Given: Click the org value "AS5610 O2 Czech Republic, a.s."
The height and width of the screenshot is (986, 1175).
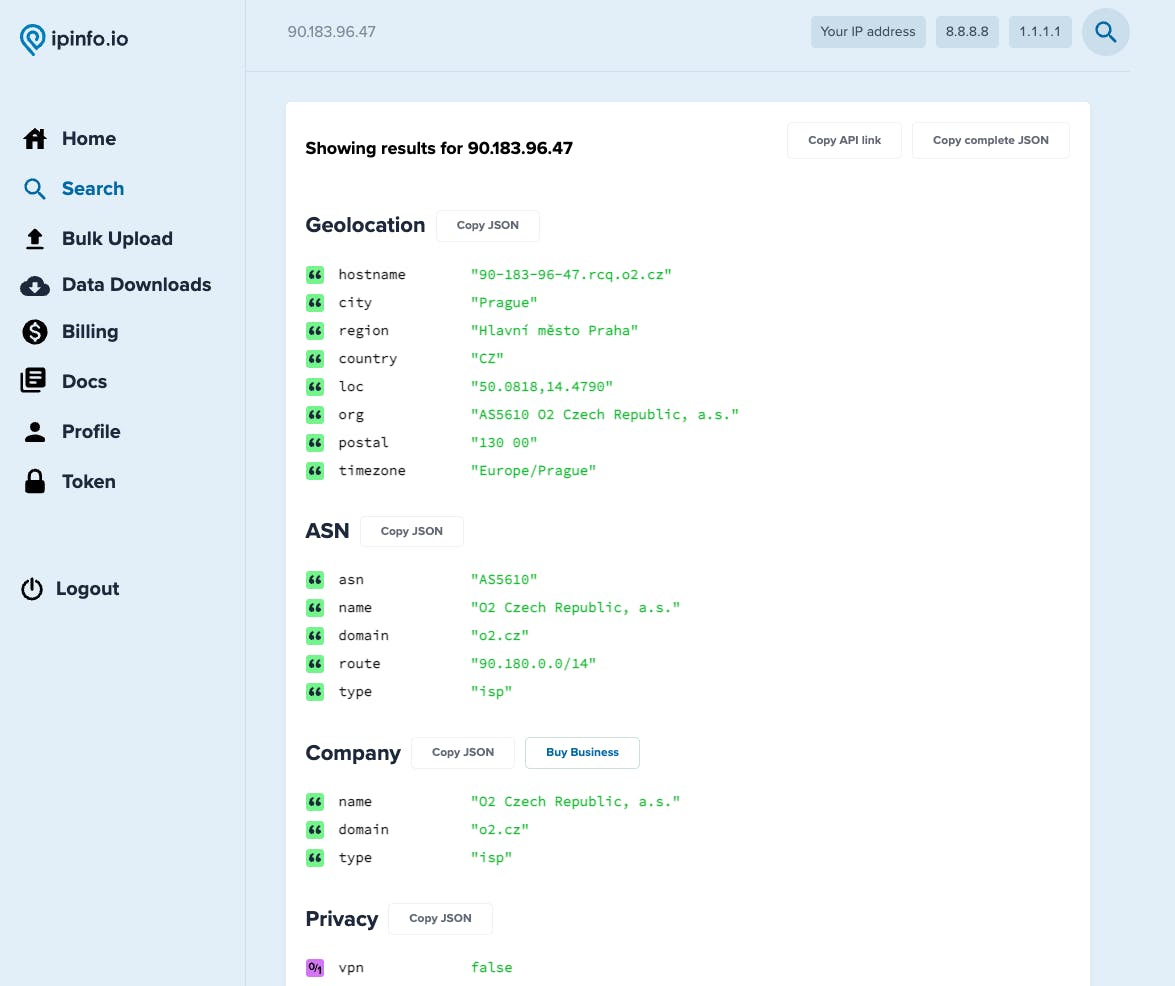Looking at the screenshot, I should 604,414.
